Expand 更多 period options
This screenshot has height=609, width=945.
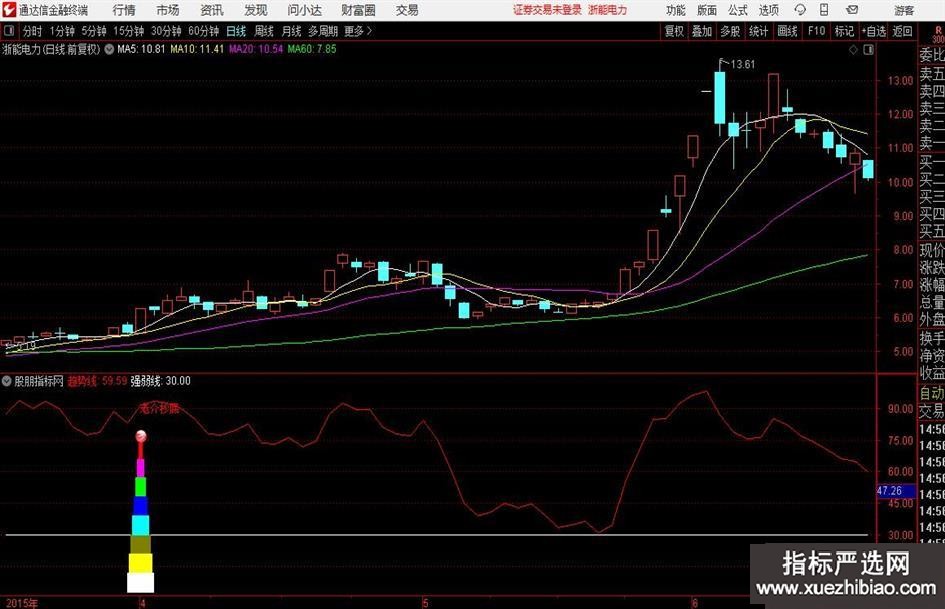(x=356, y=31)
